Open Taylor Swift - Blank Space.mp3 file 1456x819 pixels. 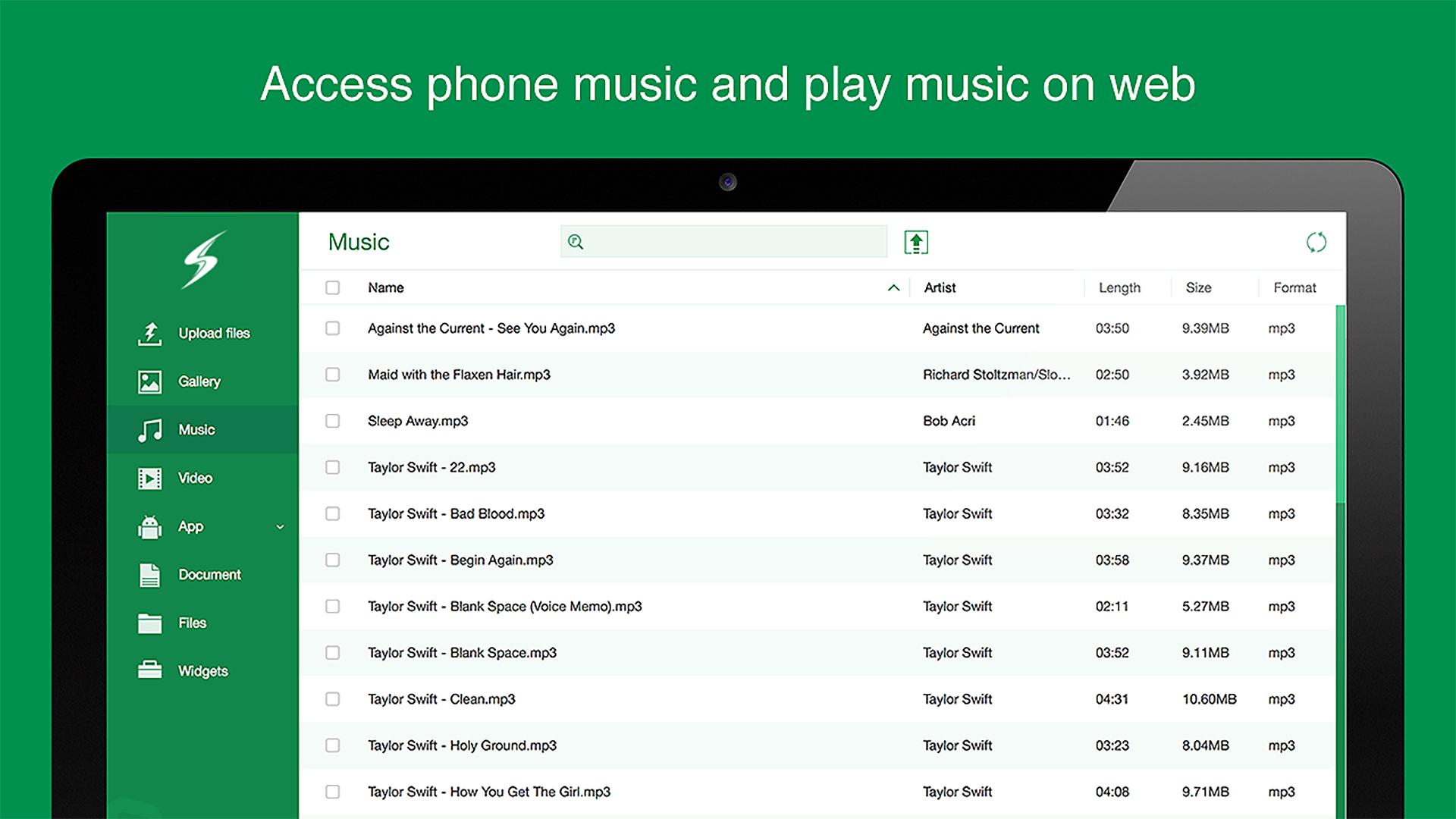462,652
